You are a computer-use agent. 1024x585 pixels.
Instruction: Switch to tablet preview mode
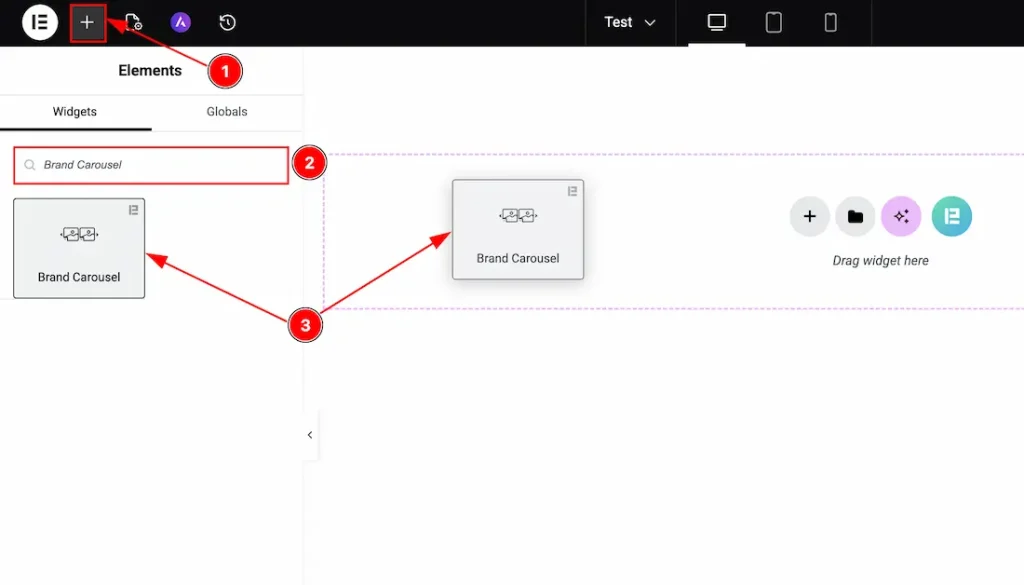point(773,22)
